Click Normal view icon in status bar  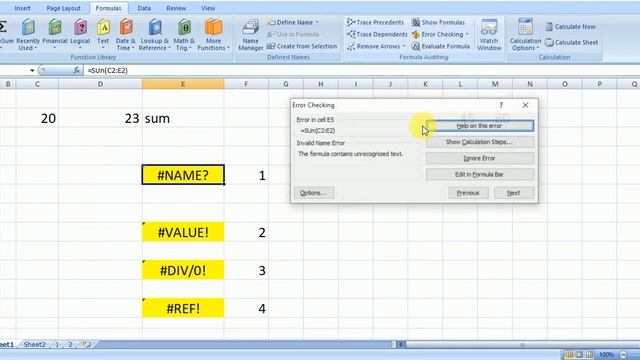(x=569, y=354)
